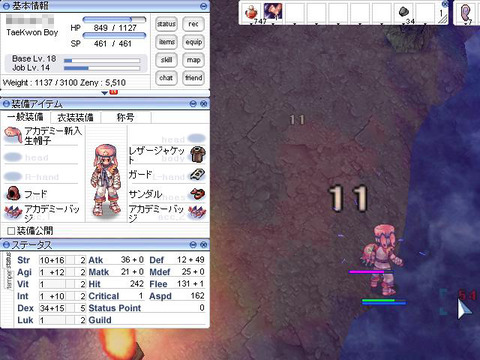Viewport: 480px width, 360px height.
Task: Click the right アカデミーバッジ accessory icon
Action: click(197, 212)
